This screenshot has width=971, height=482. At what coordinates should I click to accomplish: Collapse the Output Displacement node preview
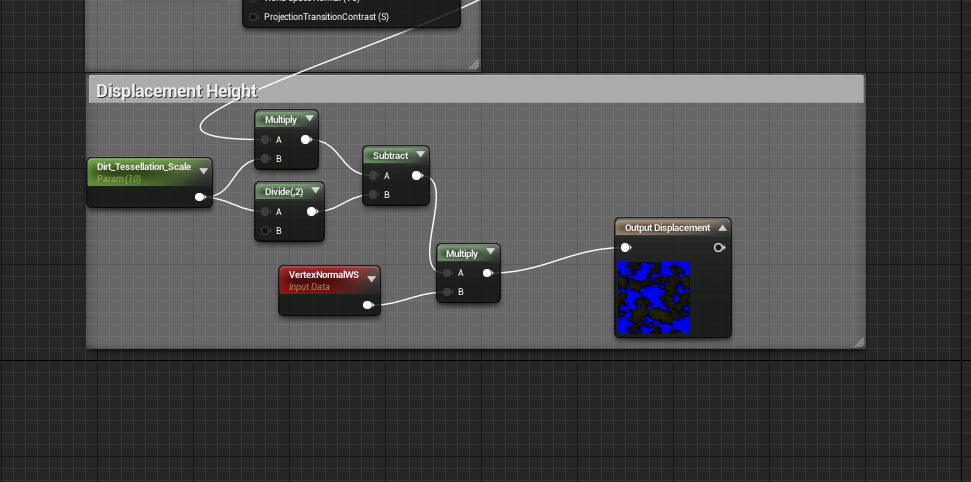click(722, 228)
